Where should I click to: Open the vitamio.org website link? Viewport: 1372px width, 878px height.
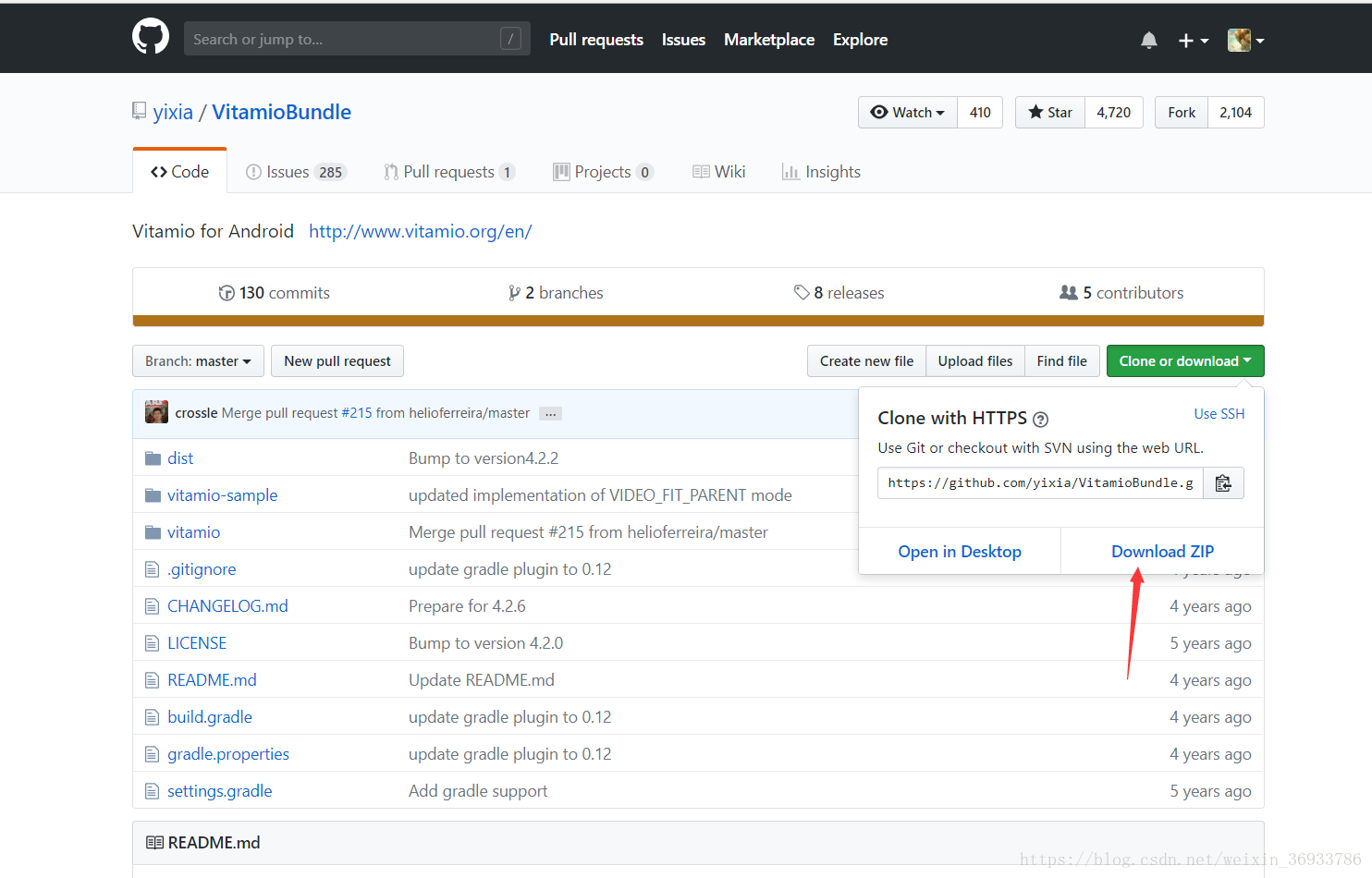pyautogui.click(x=421, y=231)
